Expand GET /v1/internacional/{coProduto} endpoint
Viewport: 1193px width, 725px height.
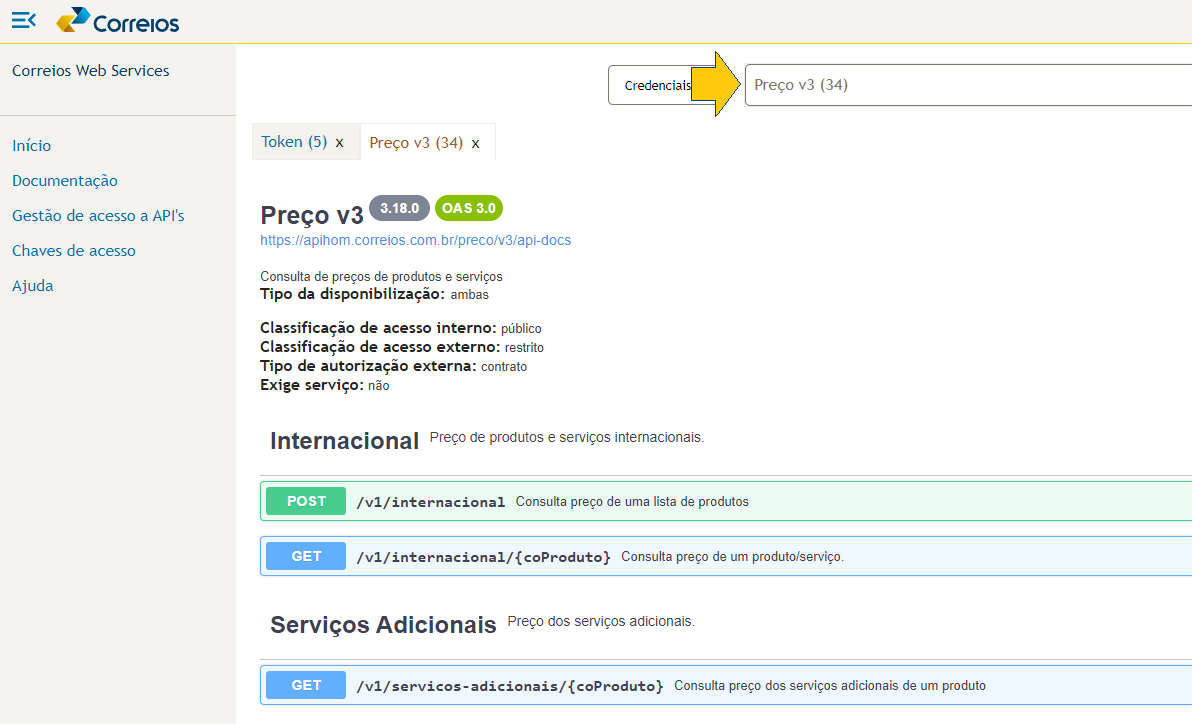pos(726,556)
